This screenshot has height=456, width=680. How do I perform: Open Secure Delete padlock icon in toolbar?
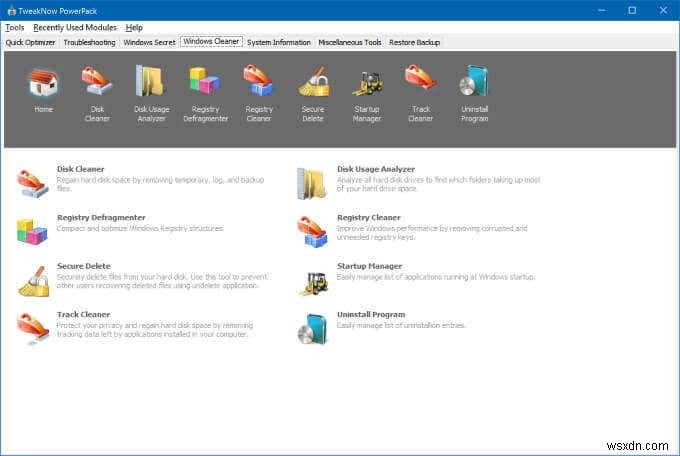(x=313, y=82)
